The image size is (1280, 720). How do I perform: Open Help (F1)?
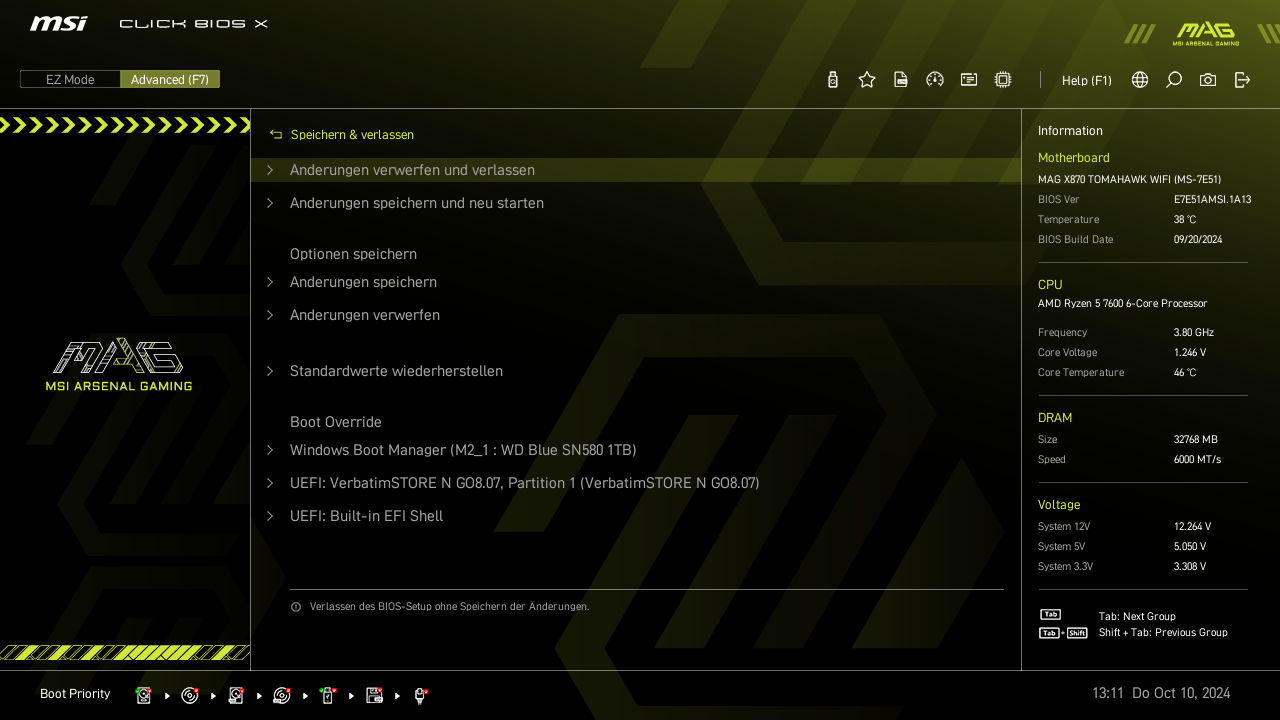[x=1087, y=81]
